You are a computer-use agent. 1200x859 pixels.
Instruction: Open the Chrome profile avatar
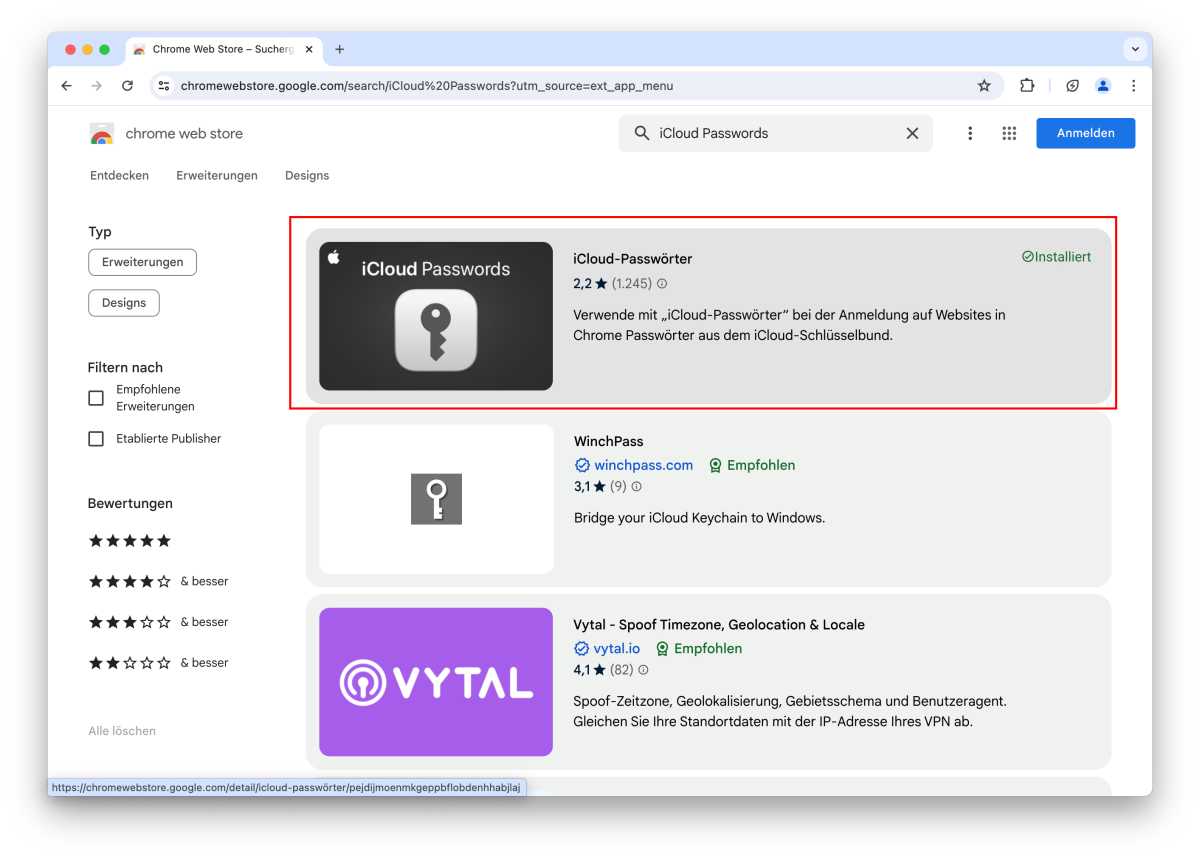[1103, 86]
